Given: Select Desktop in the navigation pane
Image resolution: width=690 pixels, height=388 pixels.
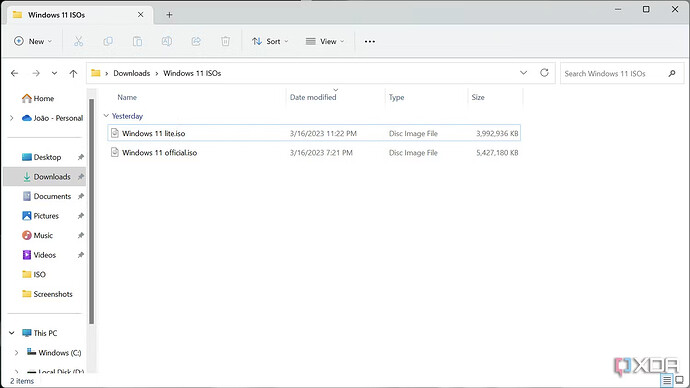Looking at the screenshot, I should pyautogui.click(x=41, y=157).
